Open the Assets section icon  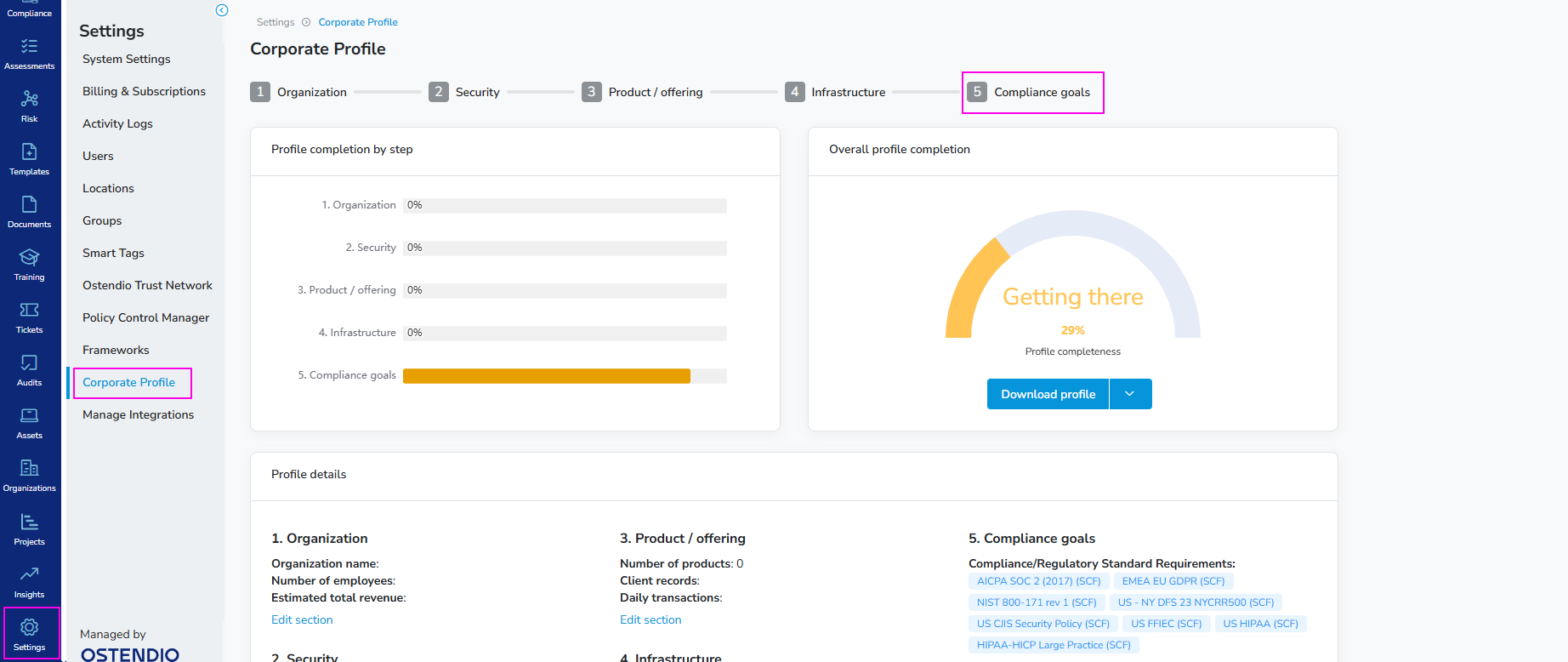29,415
